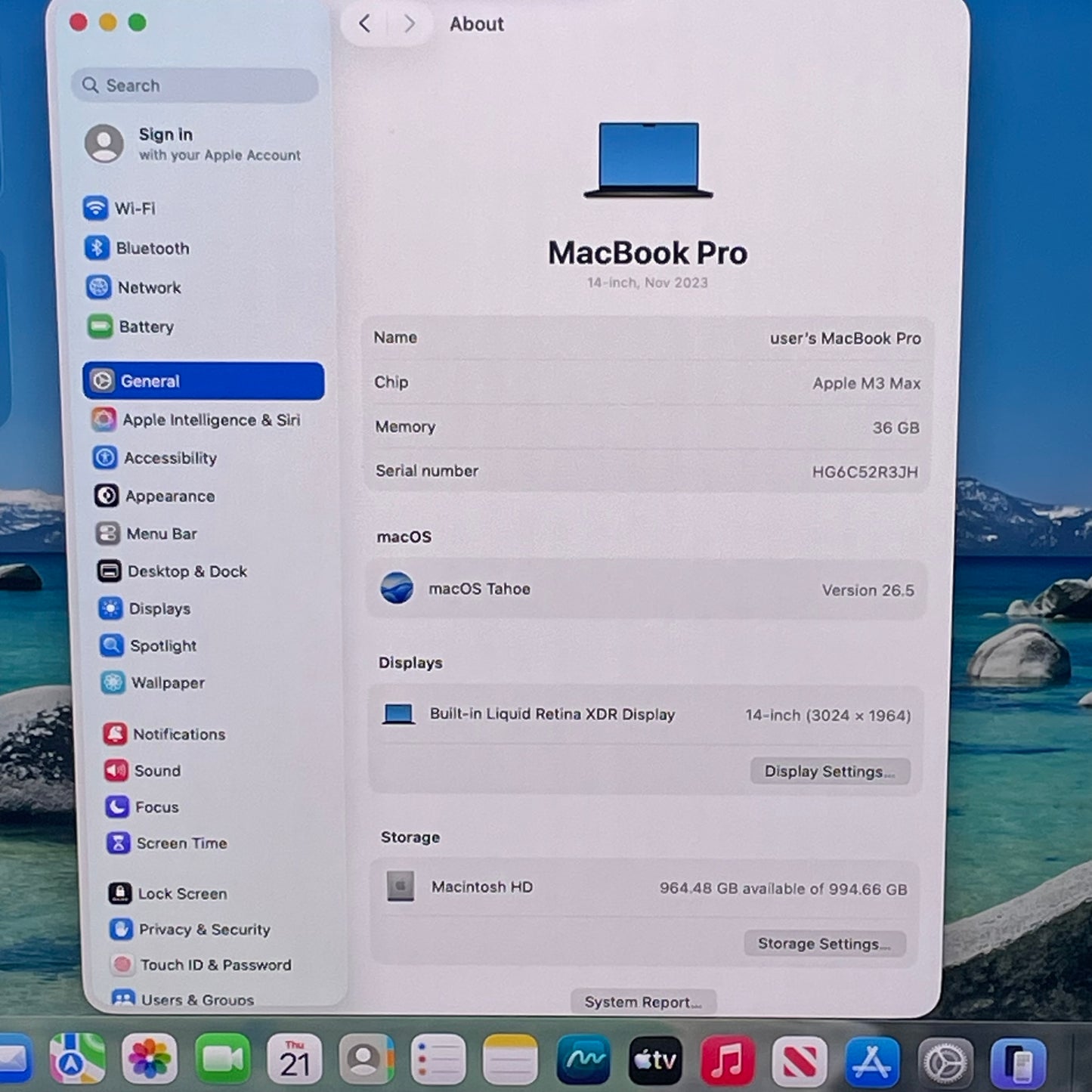Open Lock Screen settings
This screenshot has height=1092, width=1092.
pyautogui.click(x=168, y=893)
